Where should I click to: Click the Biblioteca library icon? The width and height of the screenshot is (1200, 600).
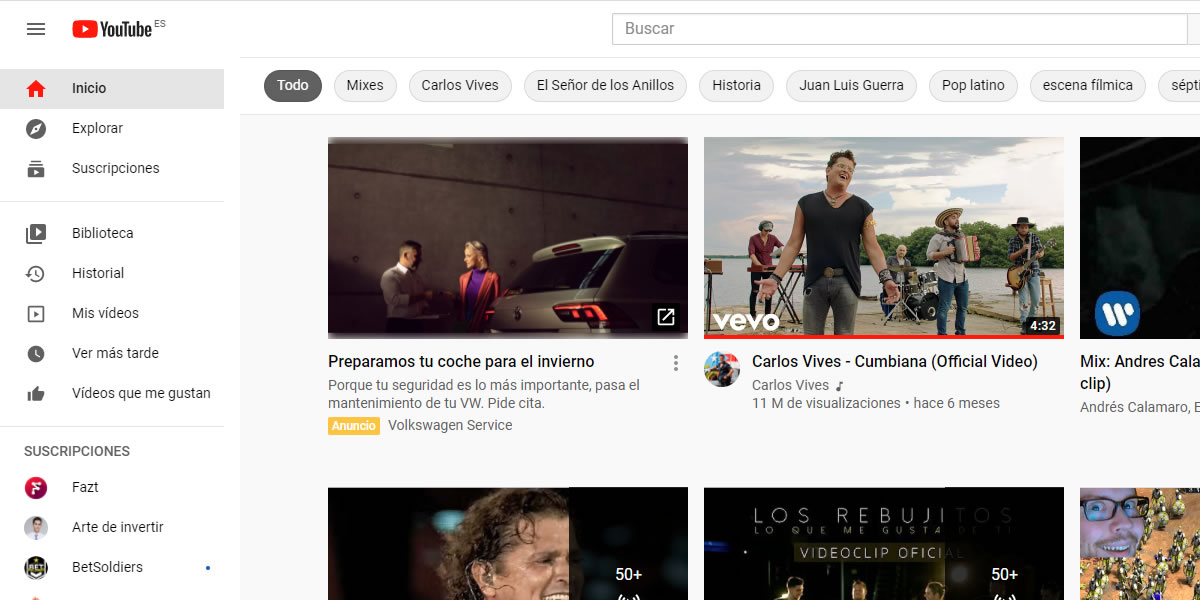tap(36, 233)
